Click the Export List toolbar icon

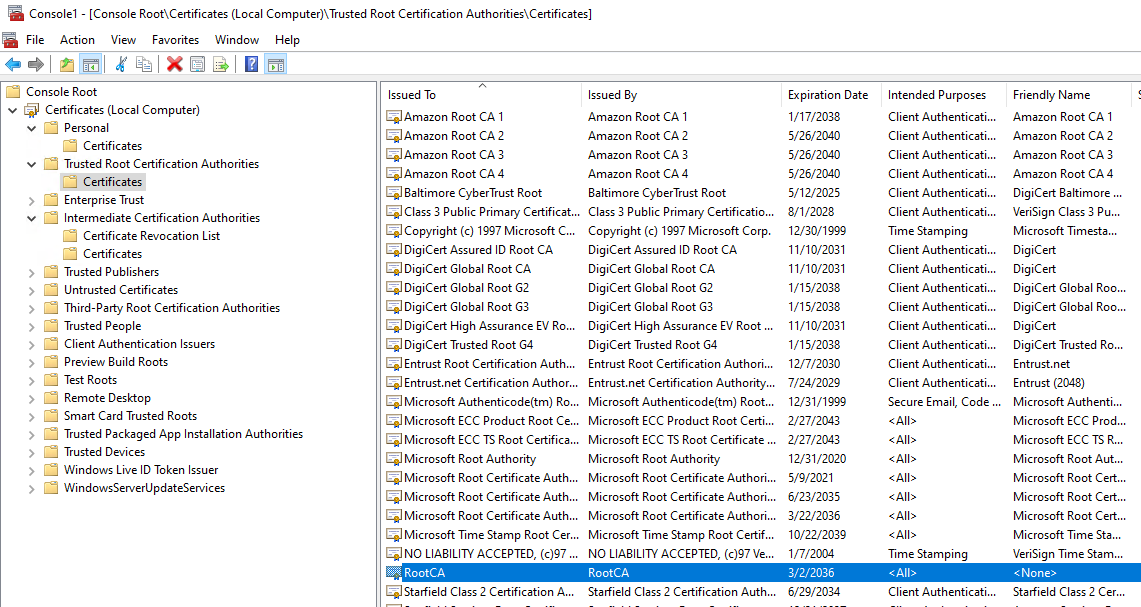click(x=221, y=65)
